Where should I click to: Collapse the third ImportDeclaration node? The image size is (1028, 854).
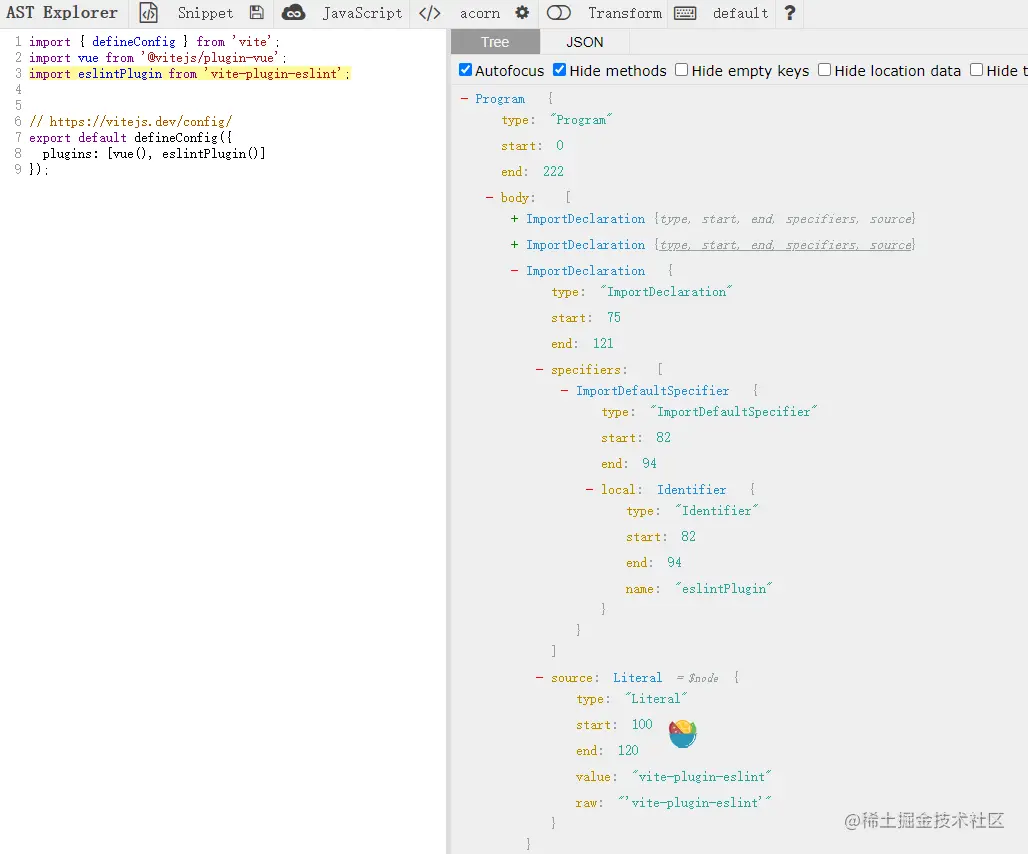point(514,271)
